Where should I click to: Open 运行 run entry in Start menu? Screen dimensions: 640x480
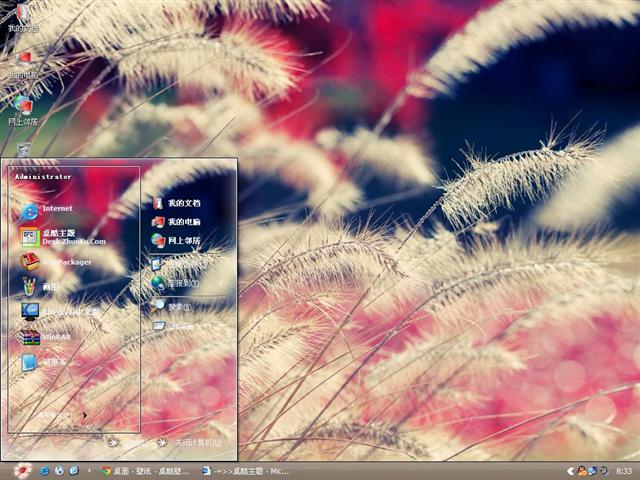click(x=172, y=326)
